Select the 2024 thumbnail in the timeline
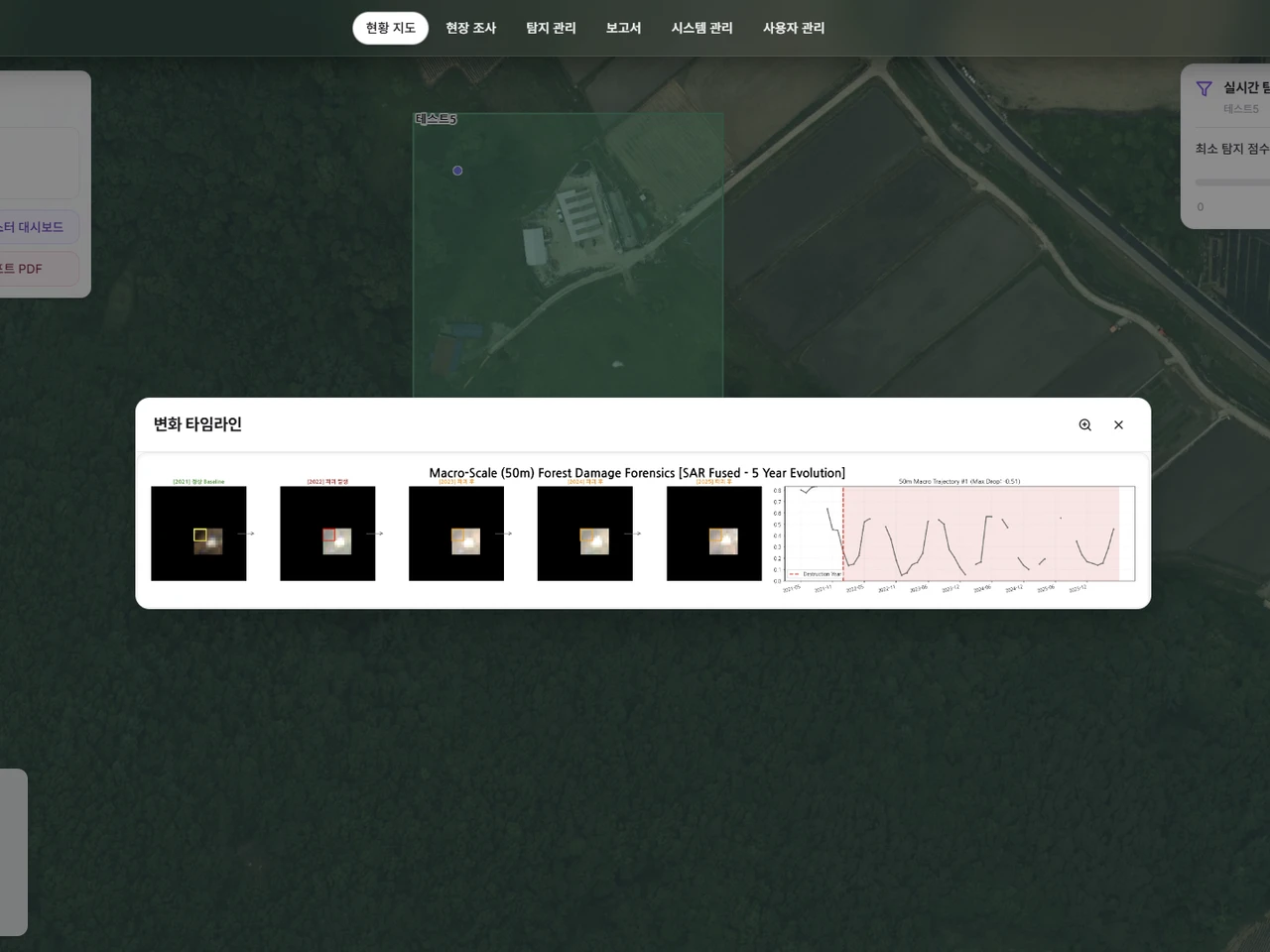Screen dimensions: 1270x952 point(585,533)
